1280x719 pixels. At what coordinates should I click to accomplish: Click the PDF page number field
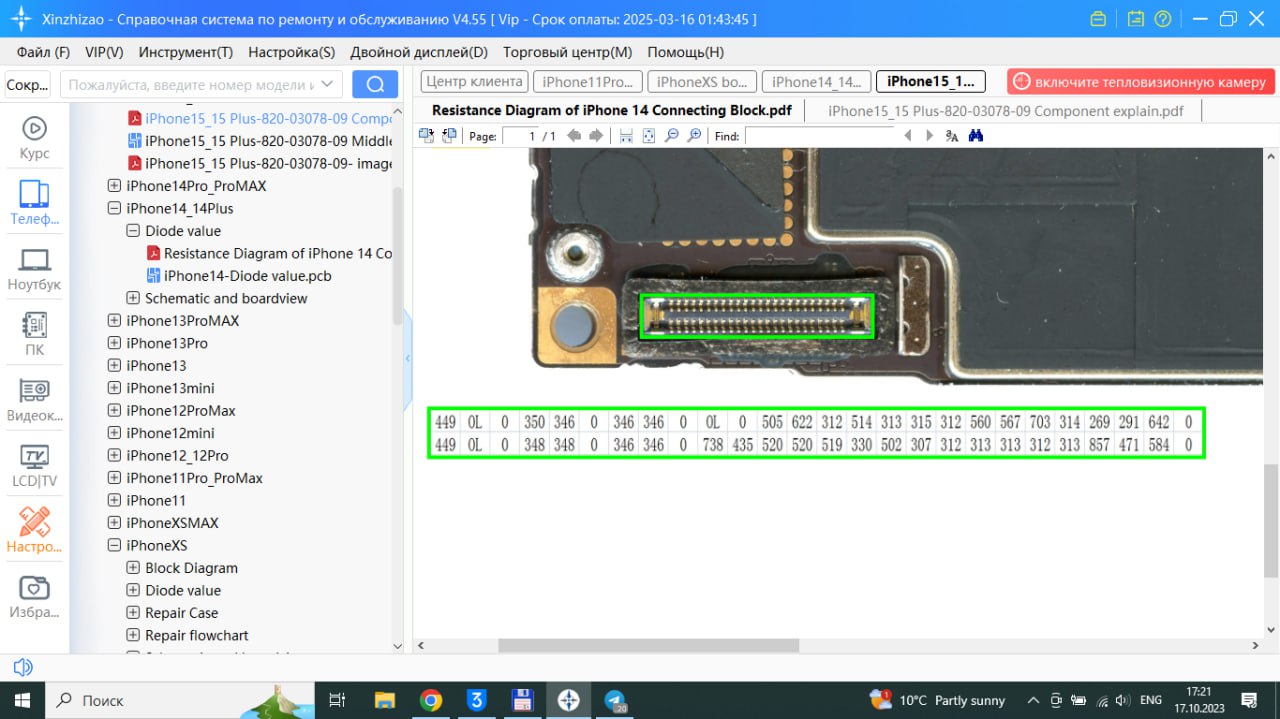[x=520, y=136]
